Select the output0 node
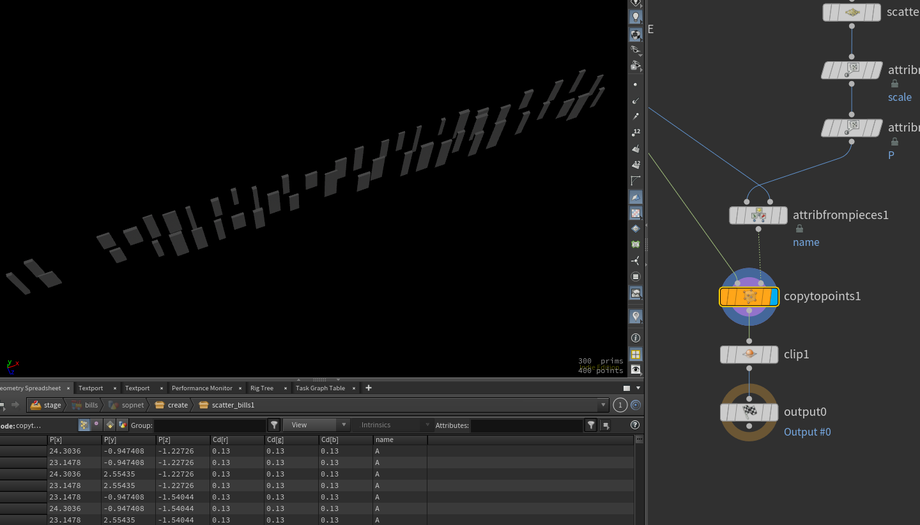The image size is (920, 525). (749, 412)
